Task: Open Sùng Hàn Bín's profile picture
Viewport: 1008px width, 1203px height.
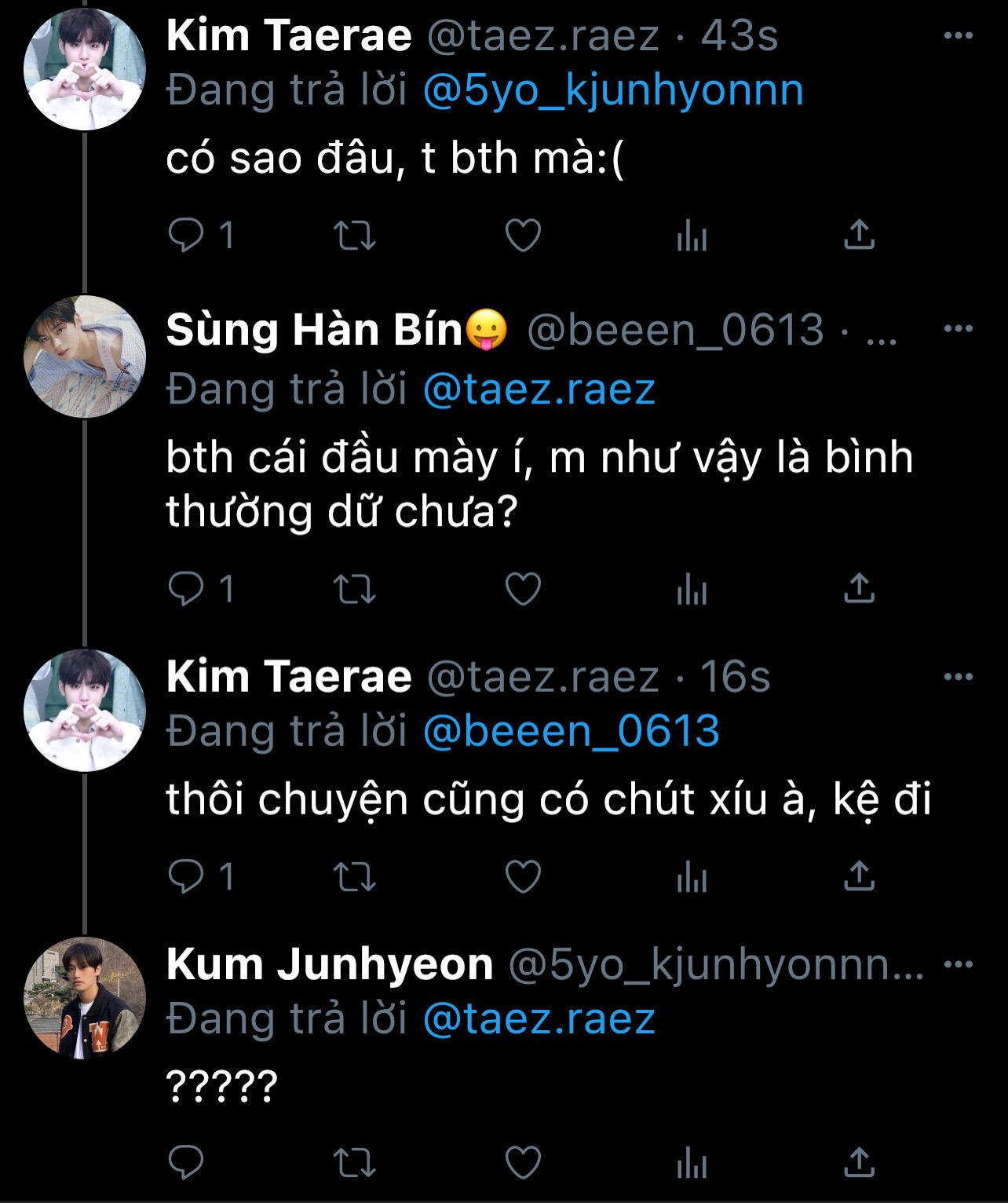Action: (85, 357)
